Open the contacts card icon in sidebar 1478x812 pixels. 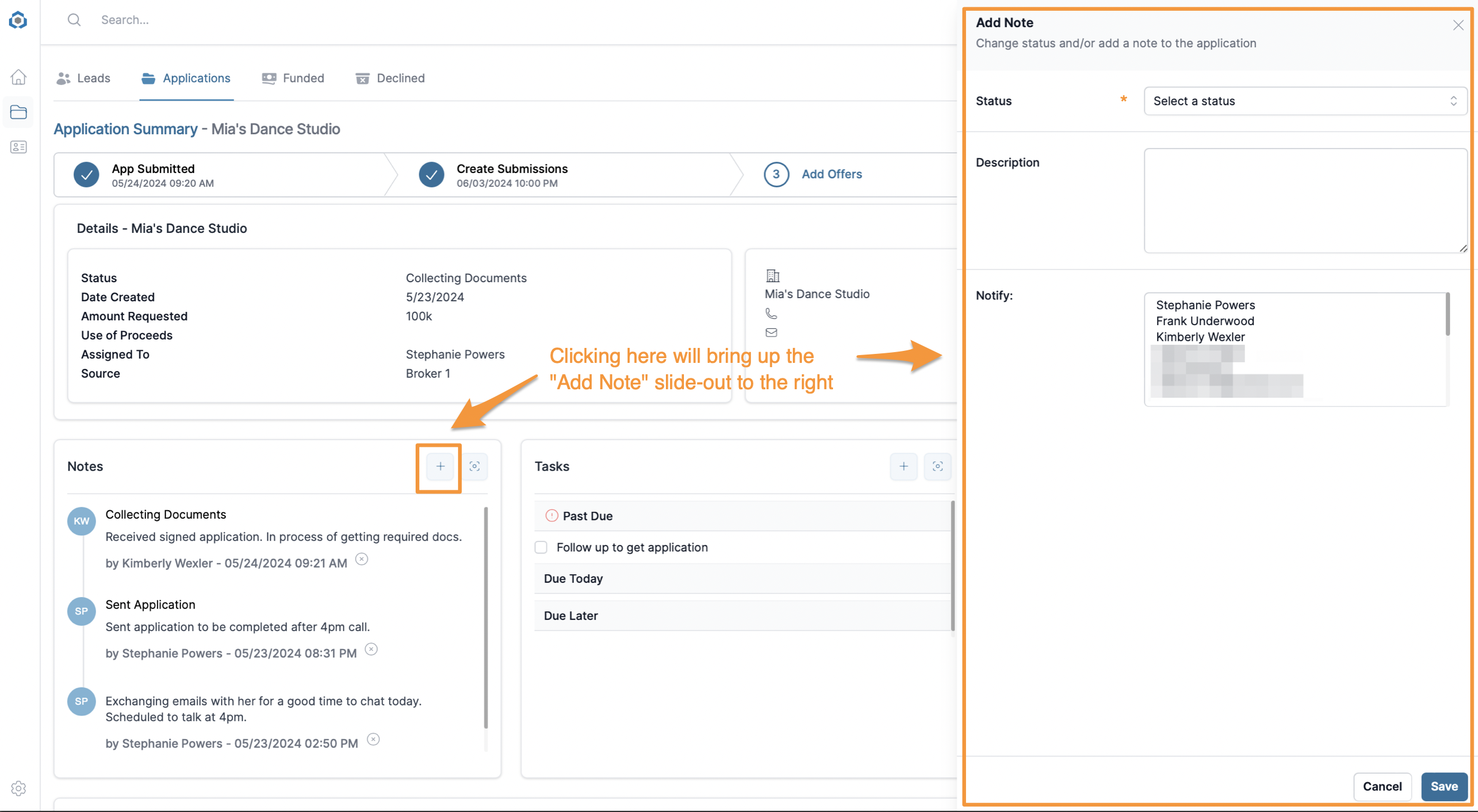tap(19, 147)
